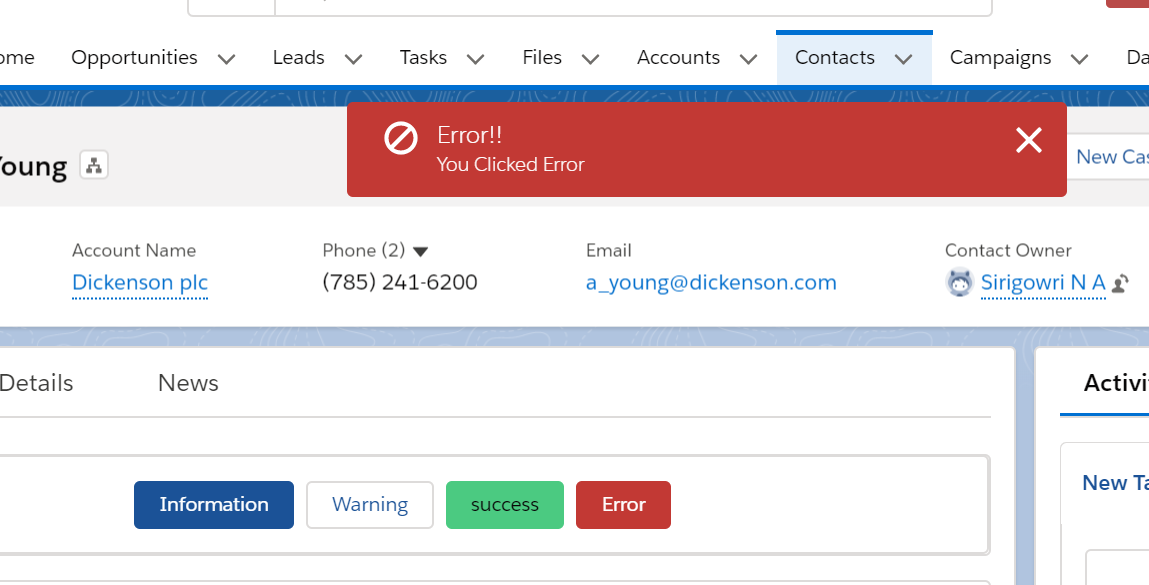
Task: Click the Account Name field label
Action: (134, 251)
